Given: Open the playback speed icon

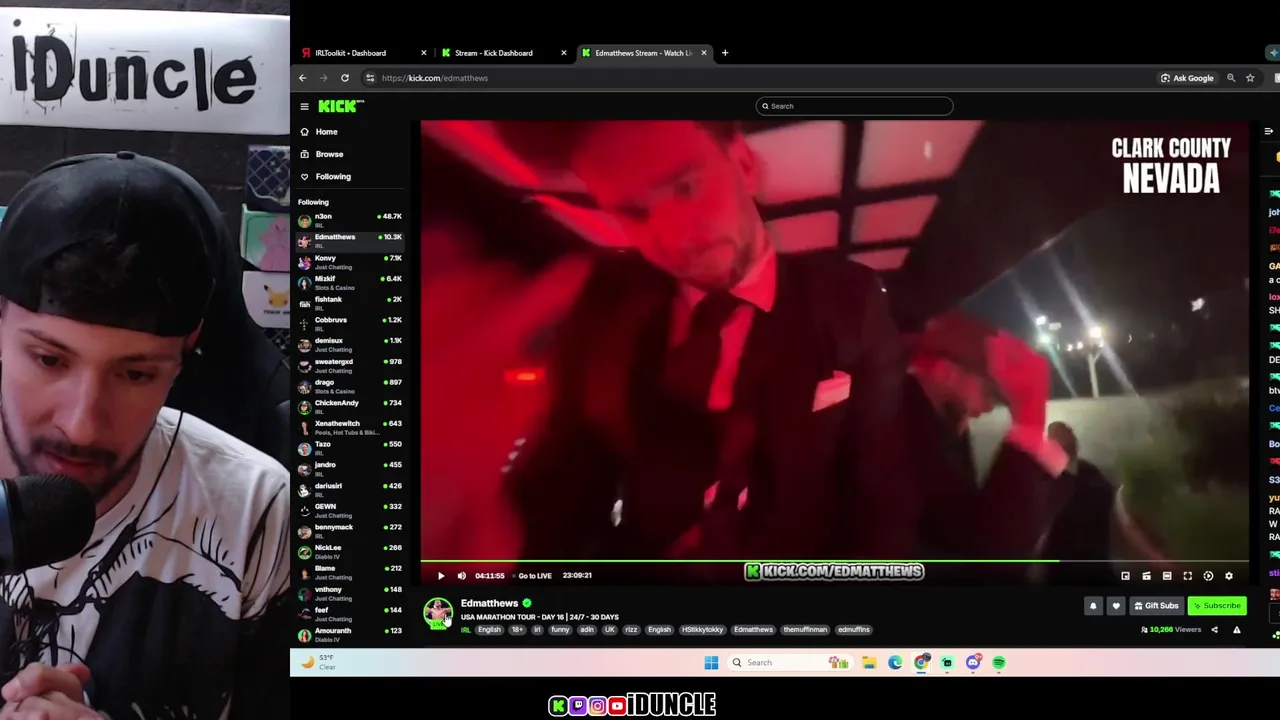Looking at the screenshot, I should coord(1208,576).
